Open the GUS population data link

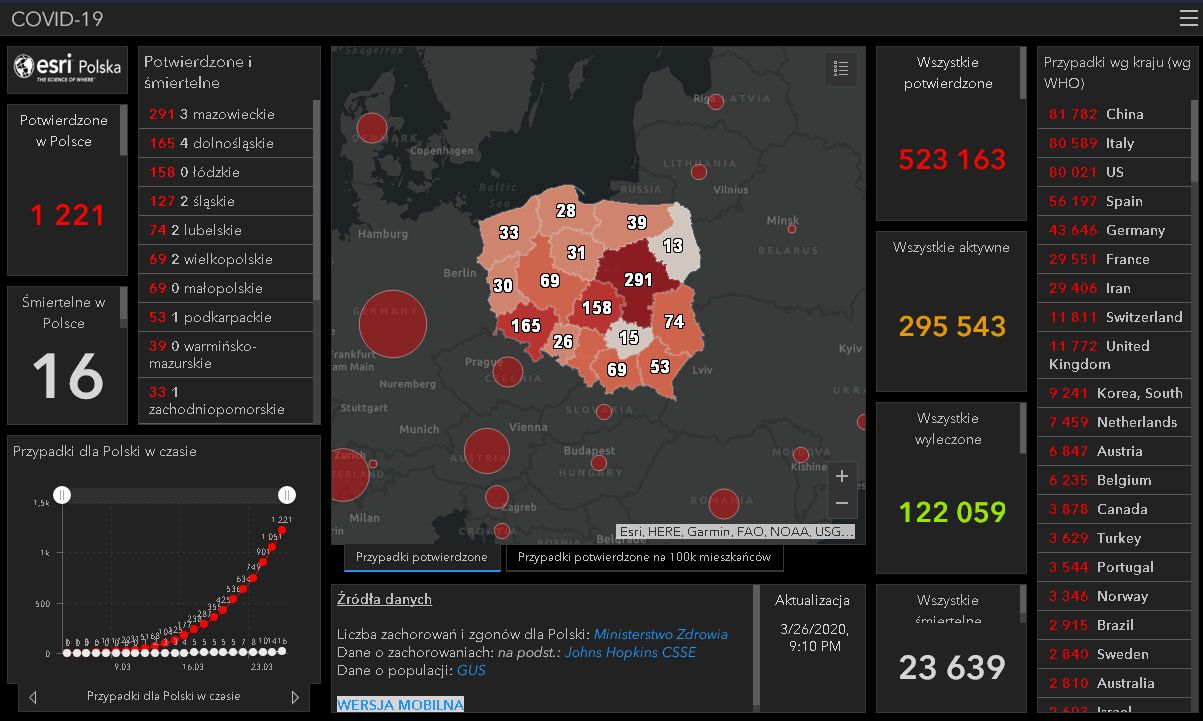(471, 670)
